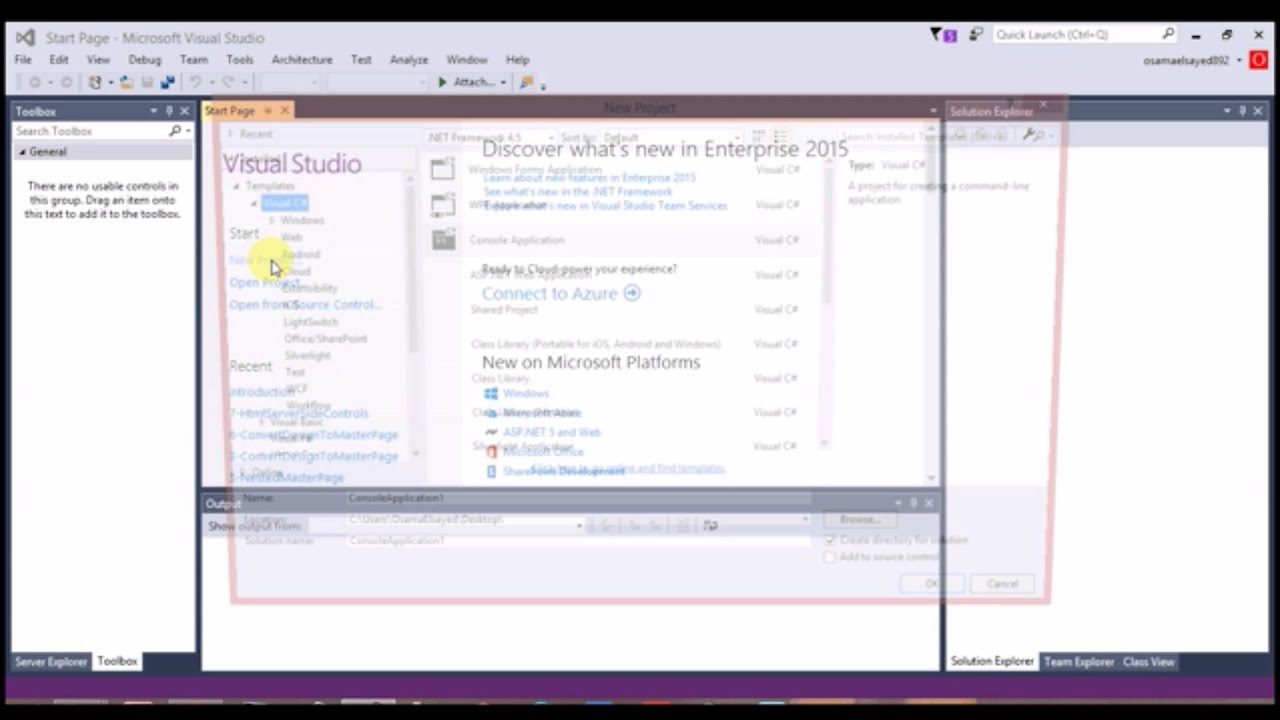Screen dimensions: 1280x720
Task: Open the Tools menu
Action: (x=240, y=60)
